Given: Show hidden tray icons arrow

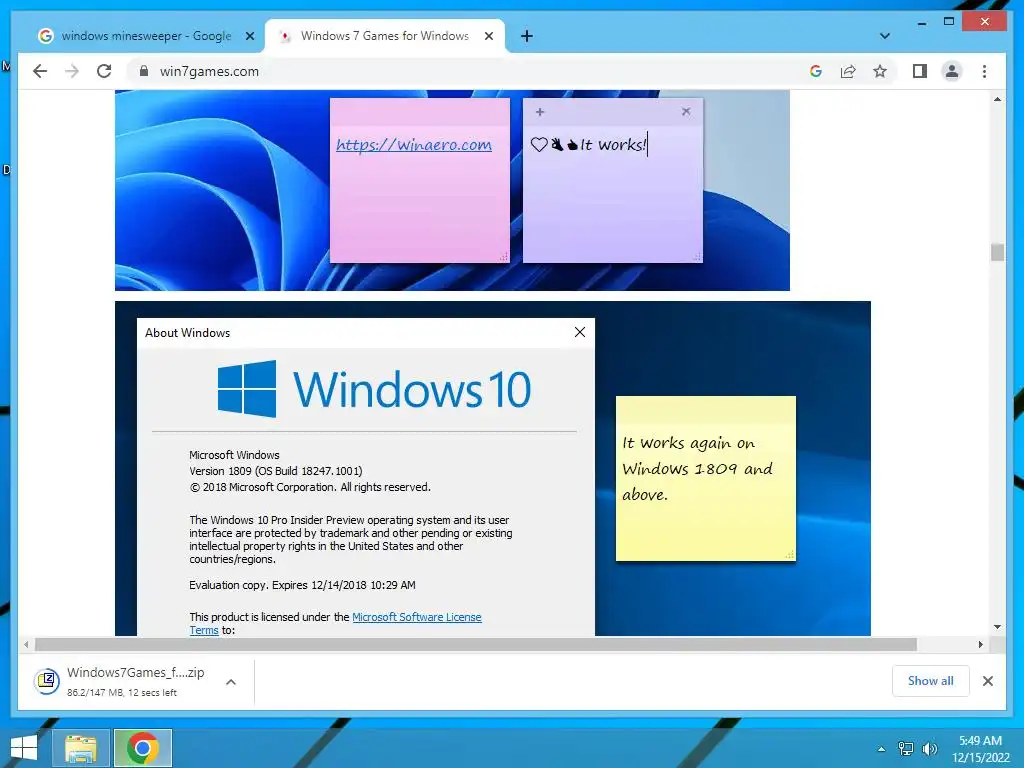Looking at the screenshot, I should [882, 749].
